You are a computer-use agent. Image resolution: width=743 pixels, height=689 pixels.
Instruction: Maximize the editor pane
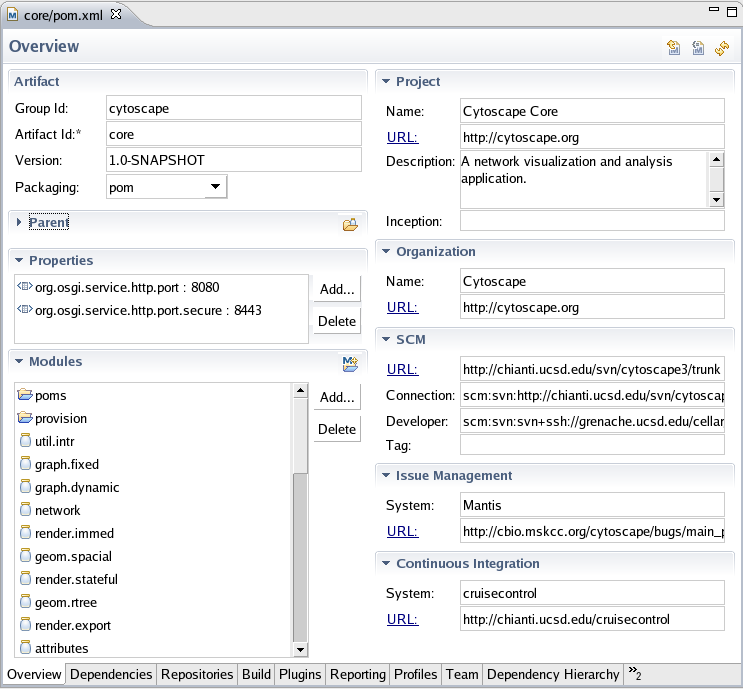click(731, 14)
